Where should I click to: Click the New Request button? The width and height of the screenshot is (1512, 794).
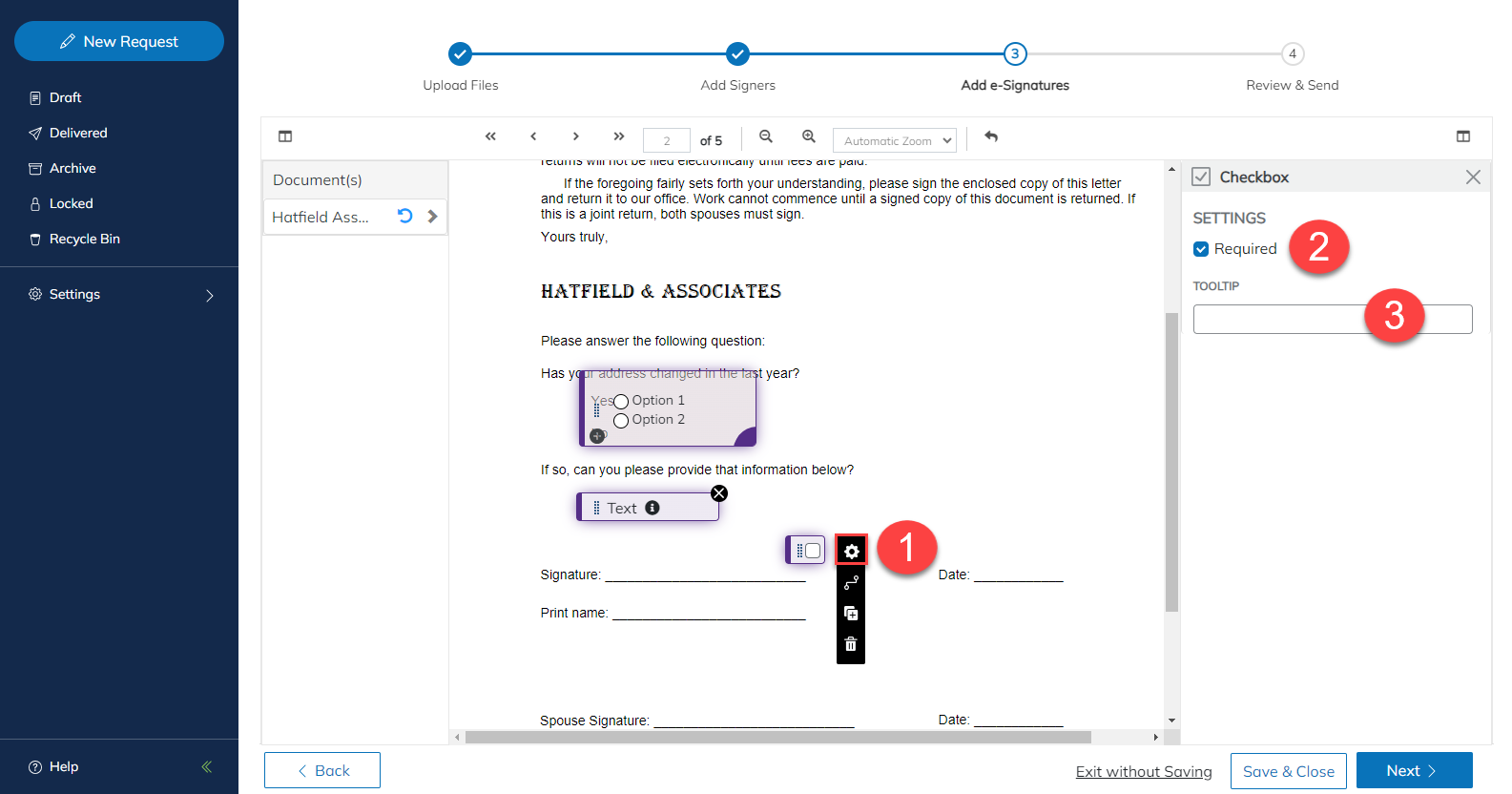119,41
